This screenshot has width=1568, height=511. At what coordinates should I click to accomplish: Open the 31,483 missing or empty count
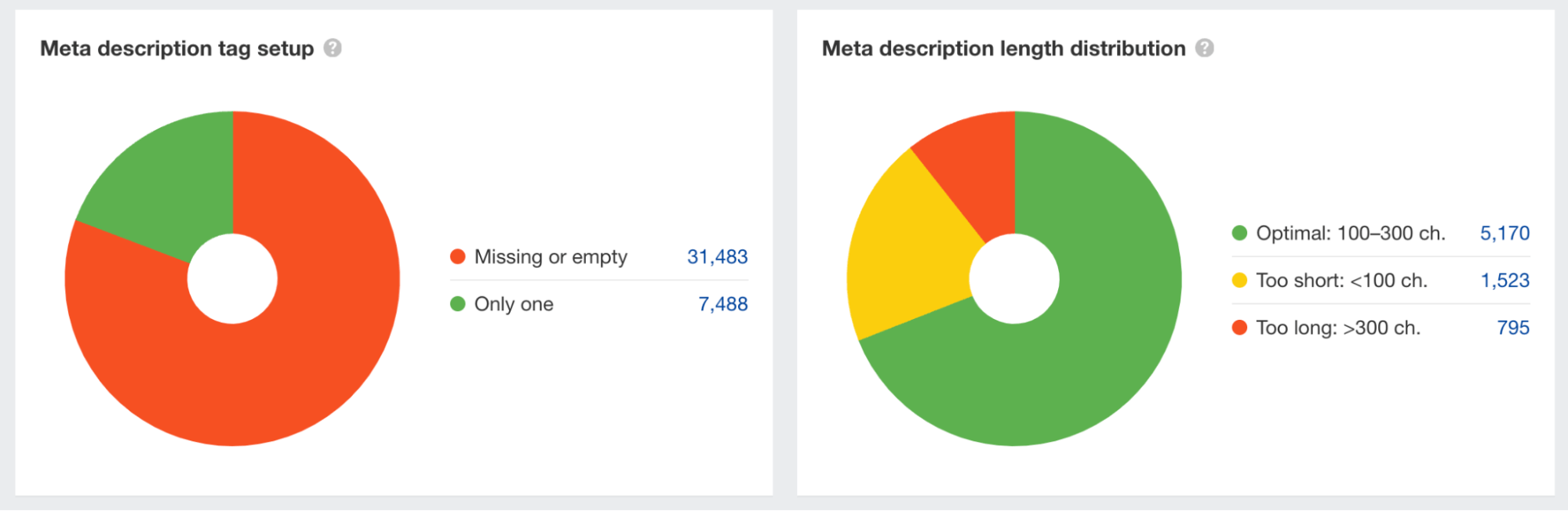coord(717,257)
